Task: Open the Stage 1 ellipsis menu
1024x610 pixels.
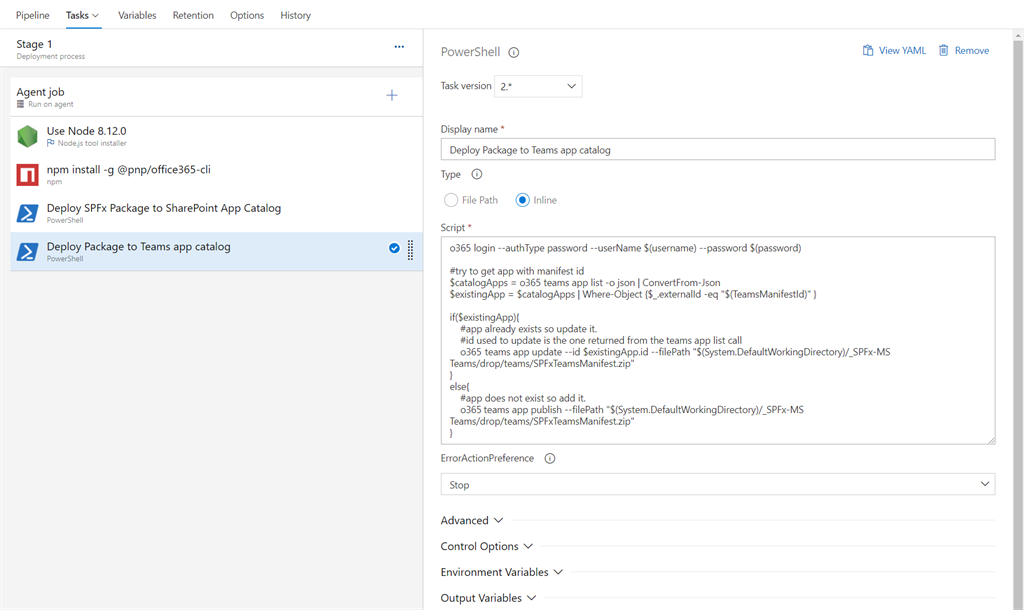Action: tap(399, 47)
